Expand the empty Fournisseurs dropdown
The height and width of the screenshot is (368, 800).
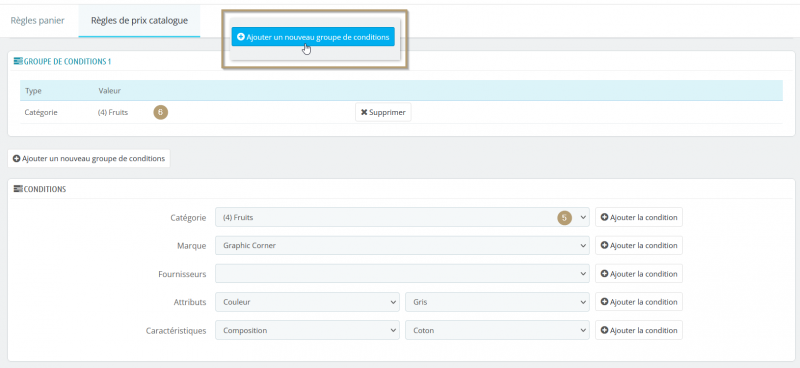(402, 274)
